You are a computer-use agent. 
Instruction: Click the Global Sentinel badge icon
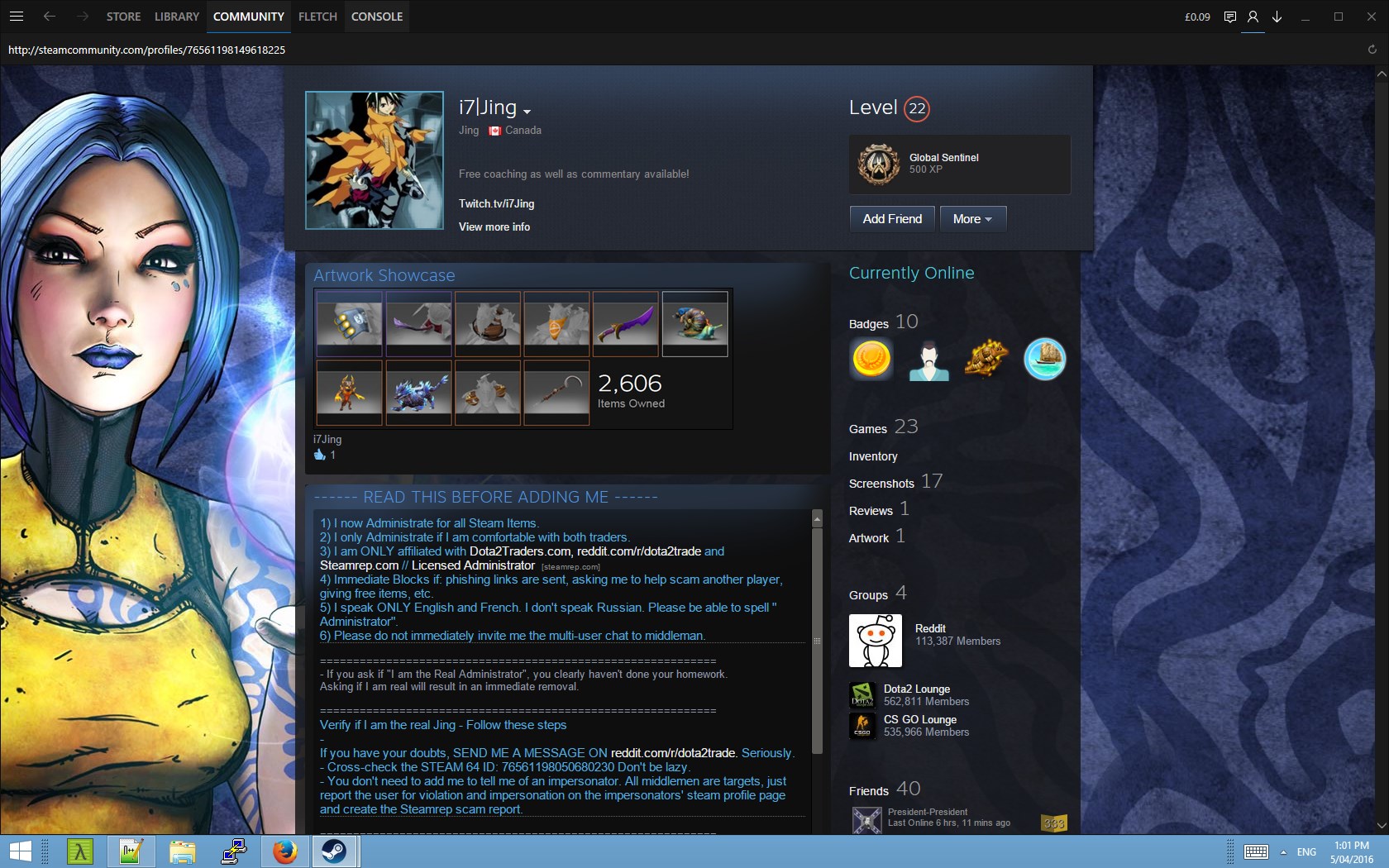[878, 164]
